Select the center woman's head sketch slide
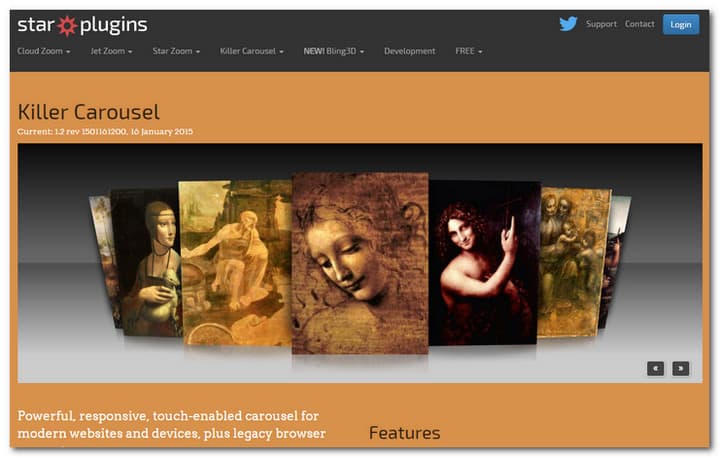This screenshot has width=720, height=458. pyautogui.click(x=360, y=263)
